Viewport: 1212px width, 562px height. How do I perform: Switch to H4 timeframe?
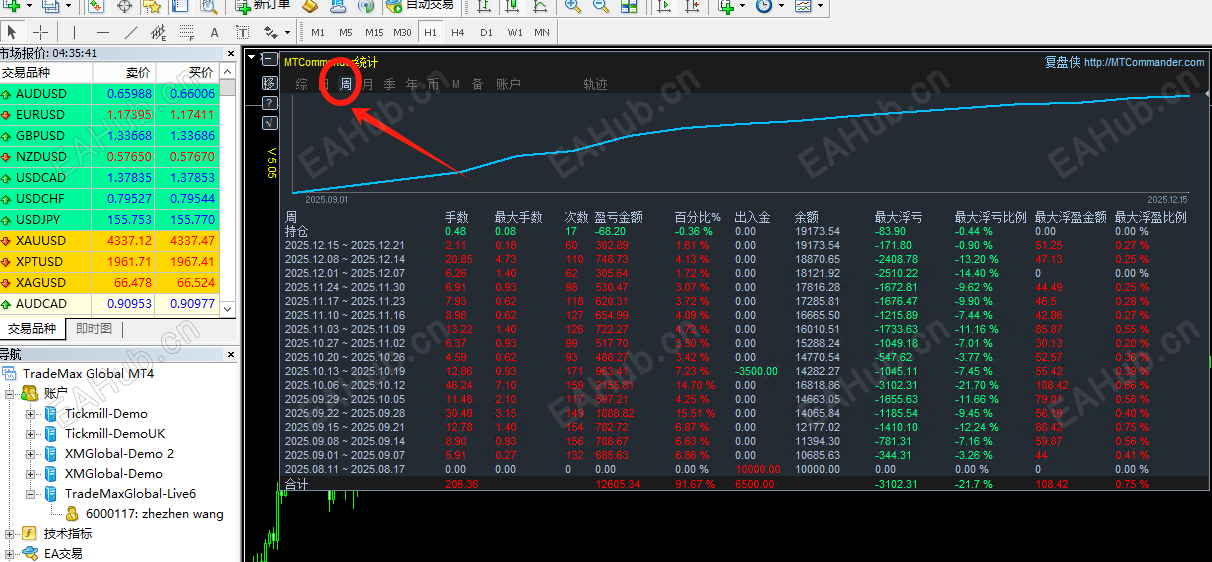coord(458,33)
